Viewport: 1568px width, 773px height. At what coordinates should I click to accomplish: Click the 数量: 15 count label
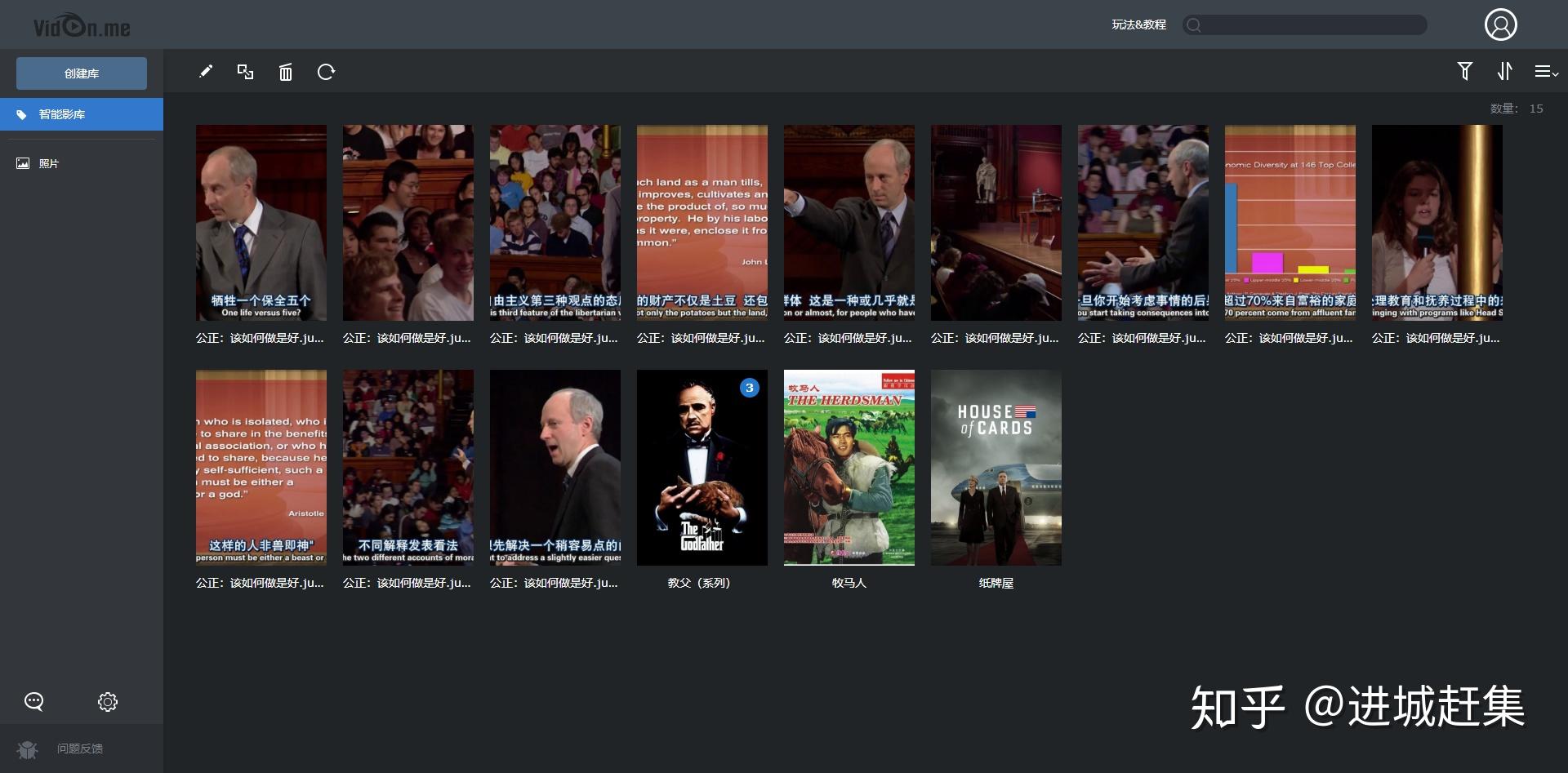[x=1517, y=109]
